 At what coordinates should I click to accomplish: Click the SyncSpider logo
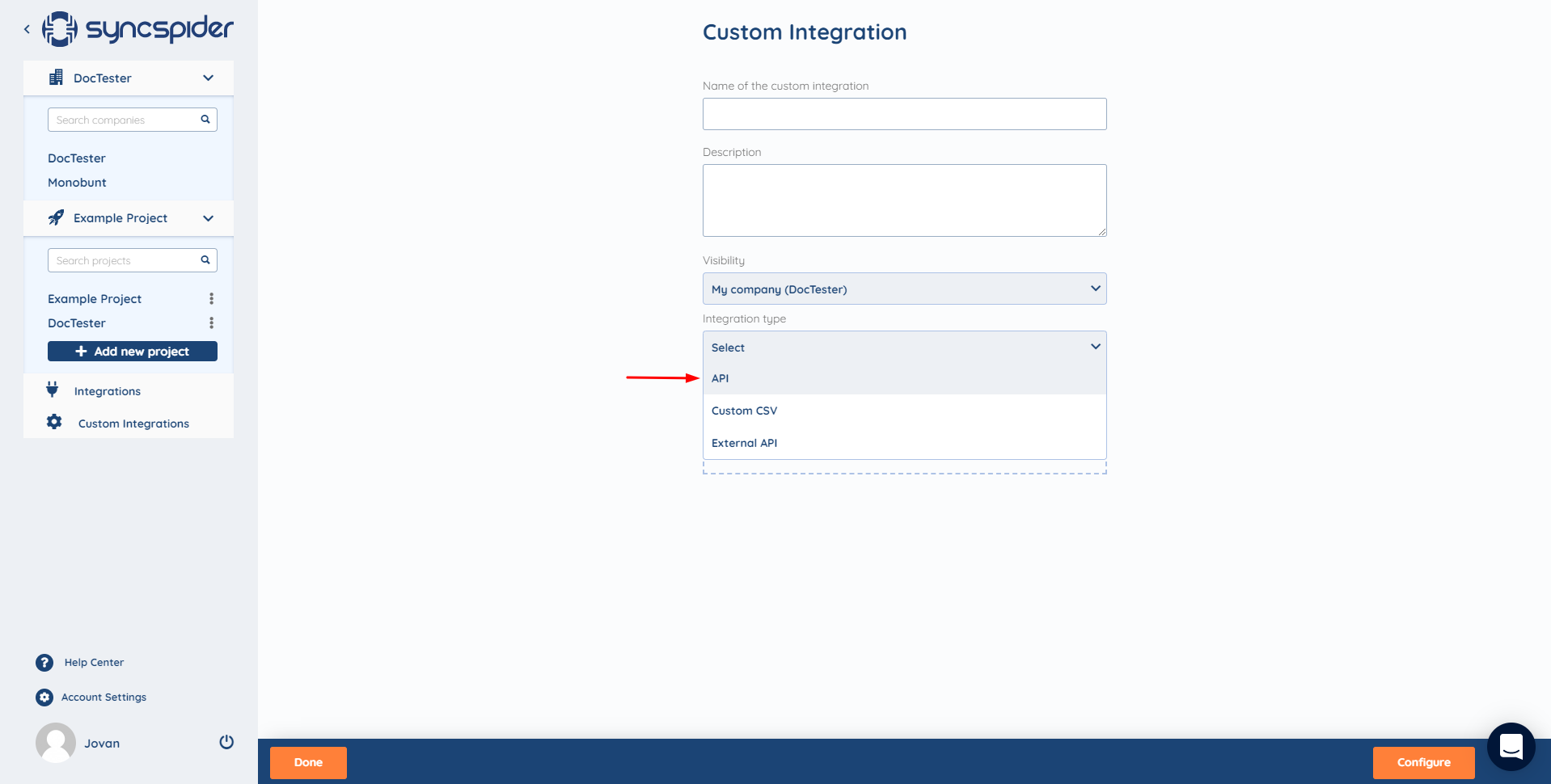137,29
